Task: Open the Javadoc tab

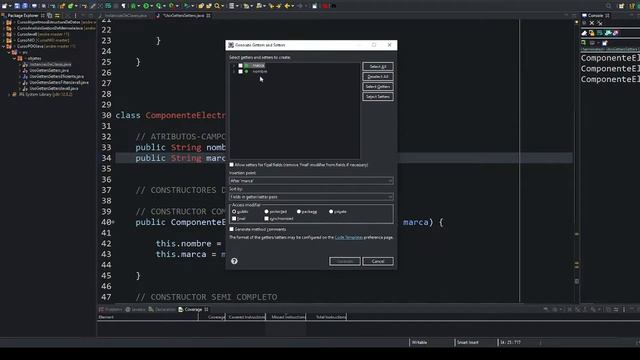Action: pos(135,309)
